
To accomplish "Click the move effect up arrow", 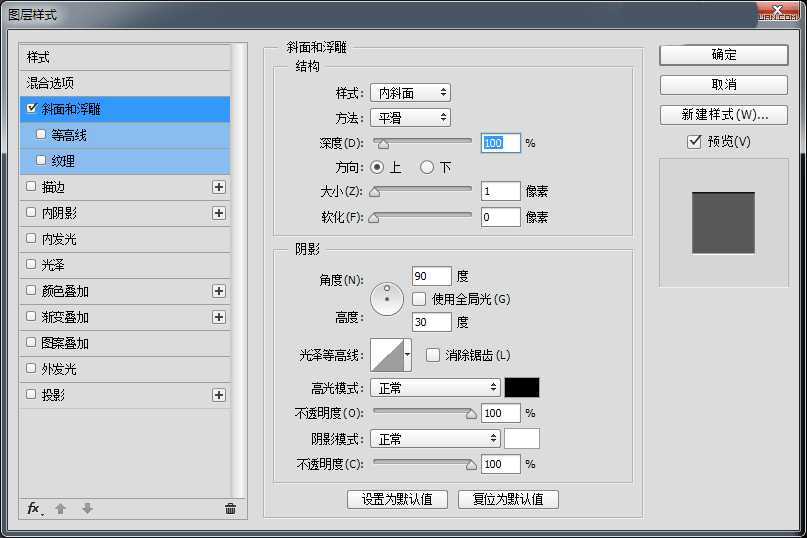I will [x=60, y=508].
